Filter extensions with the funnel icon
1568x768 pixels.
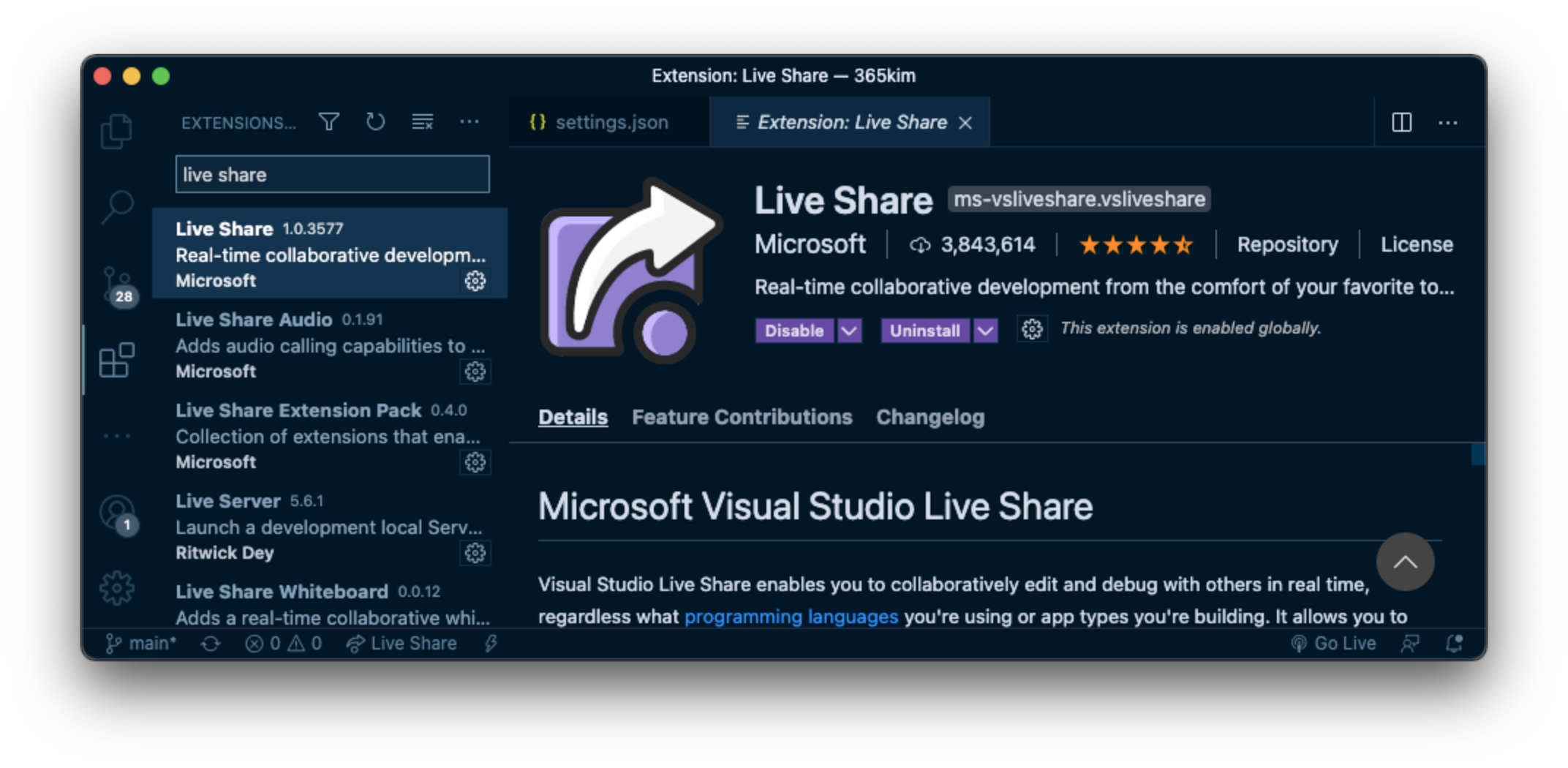[329, 122]
